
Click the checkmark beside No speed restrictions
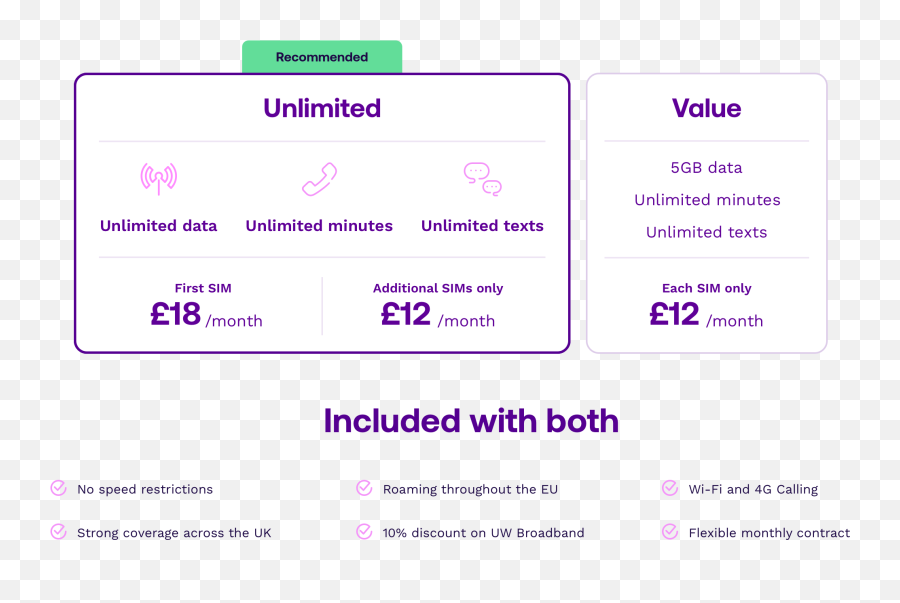click(x=59, y=488)
